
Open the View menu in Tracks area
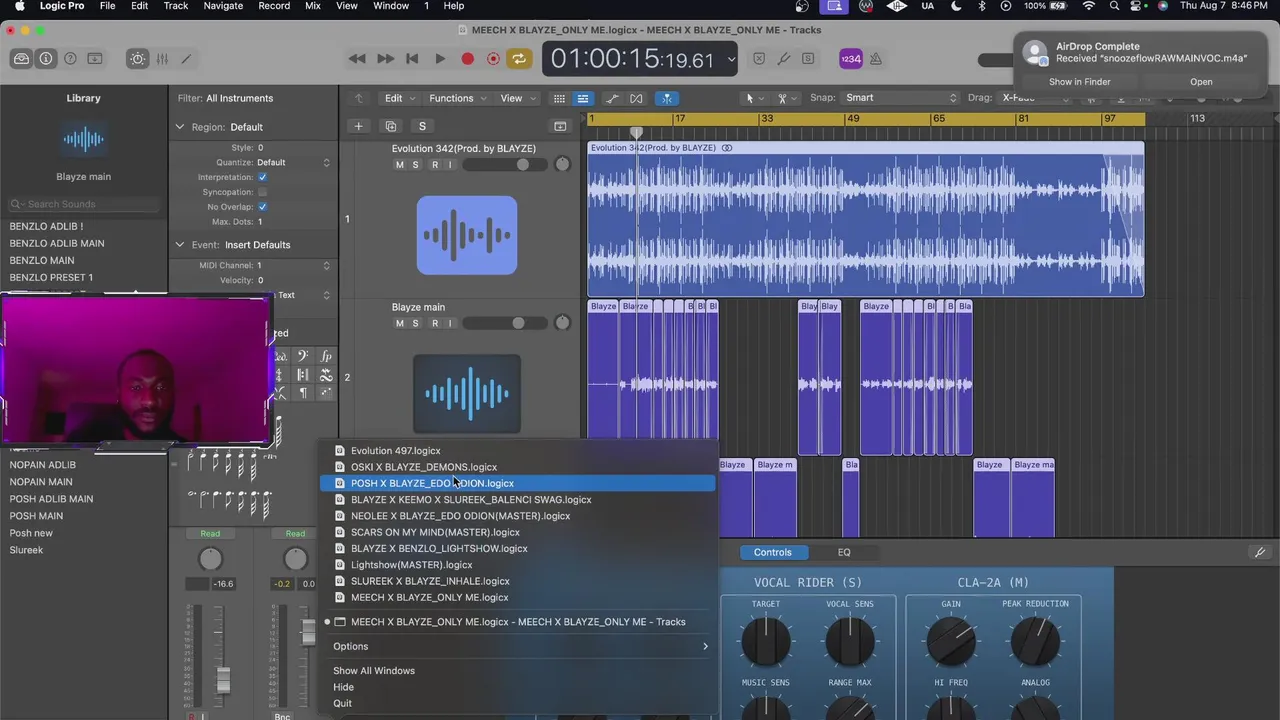point(517,98)
